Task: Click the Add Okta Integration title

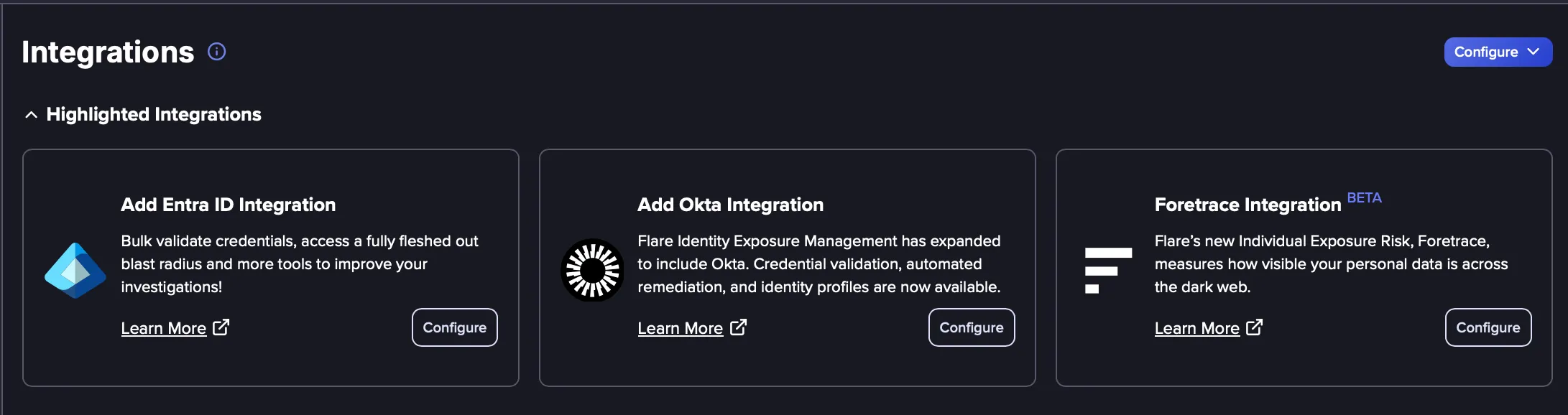Action: click(730, 205)
